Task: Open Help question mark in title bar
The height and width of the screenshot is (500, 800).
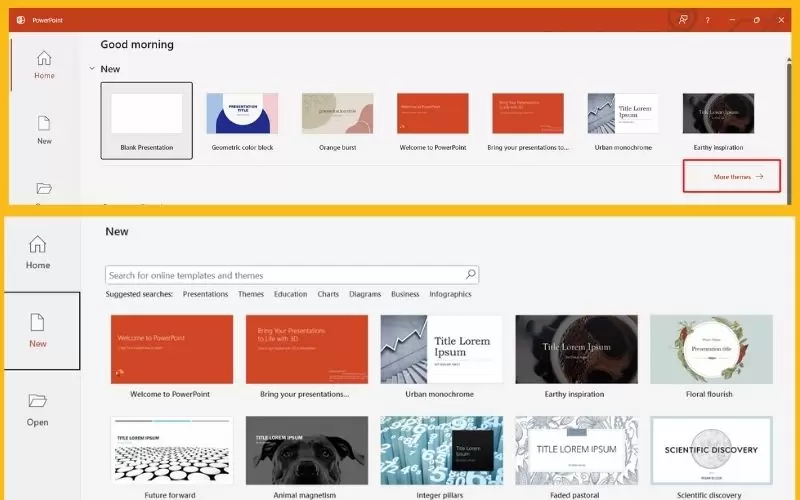Action: pos(707,20)
